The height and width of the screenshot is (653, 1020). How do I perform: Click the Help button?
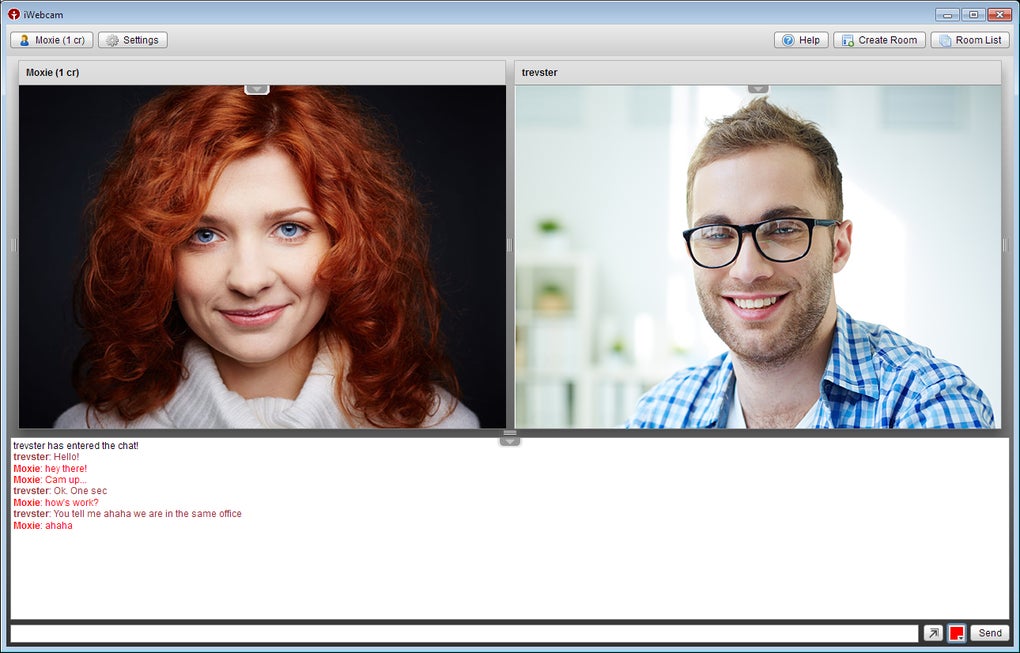[x=801, y=40]
